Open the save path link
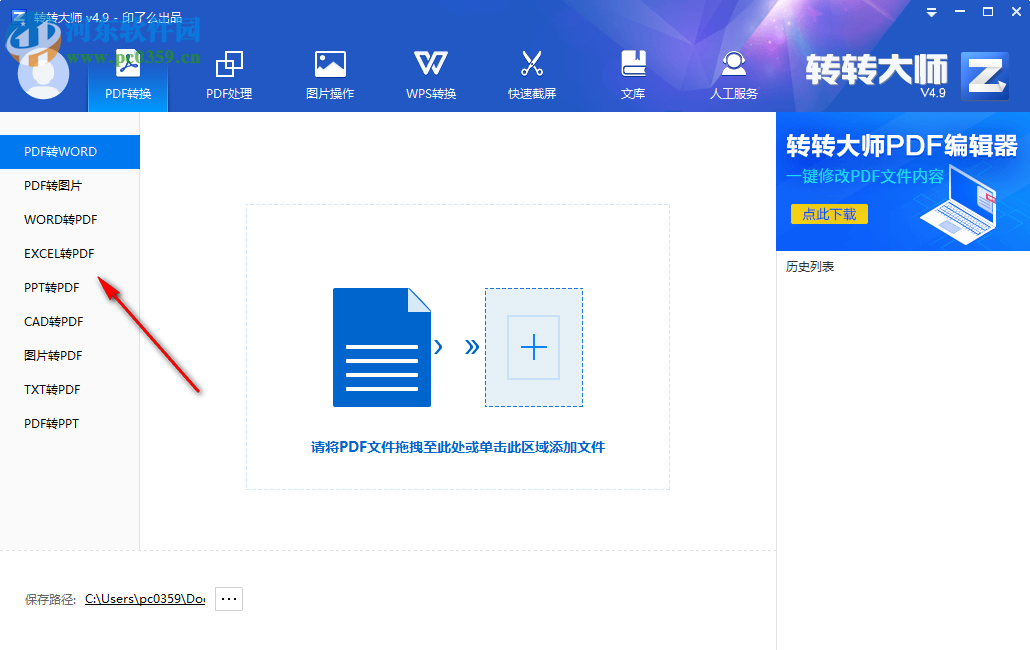Screen dimensions: 1030x650 point(144,598)
